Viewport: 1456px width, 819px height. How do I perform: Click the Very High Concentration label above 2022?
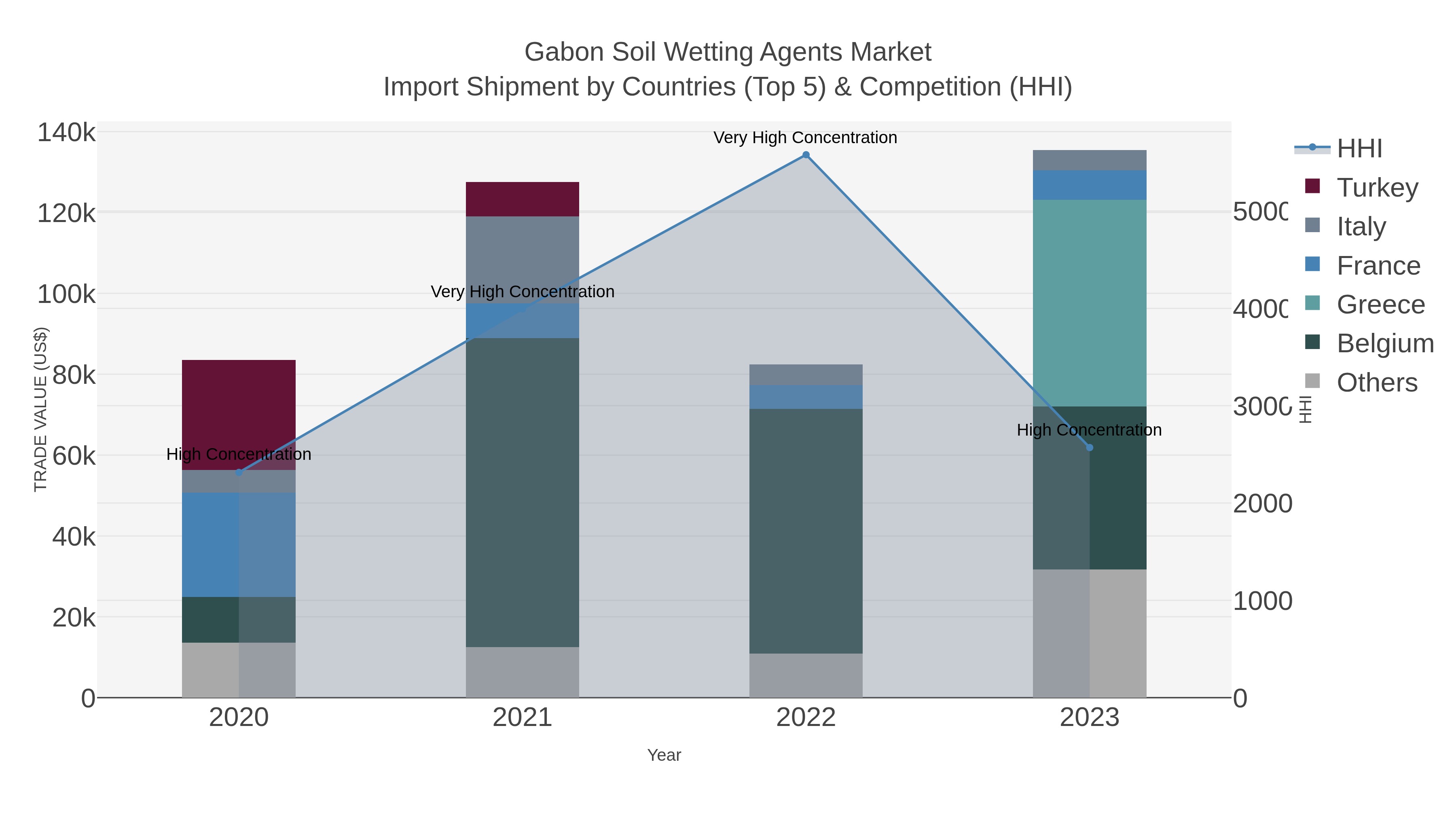[x=805, y=138]
